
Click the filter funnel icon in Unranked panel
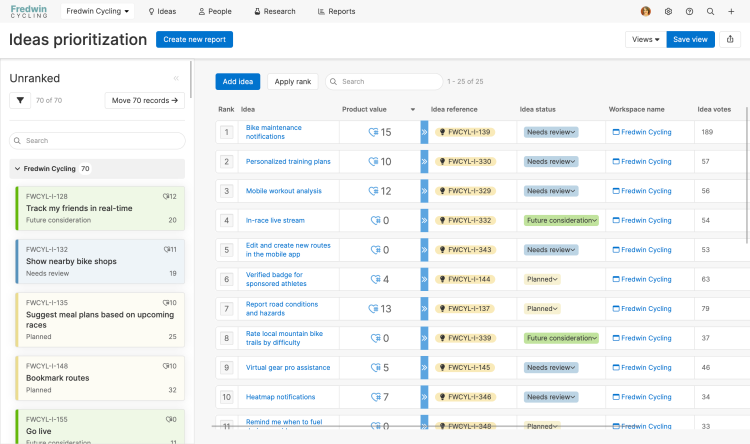point(20,100)
